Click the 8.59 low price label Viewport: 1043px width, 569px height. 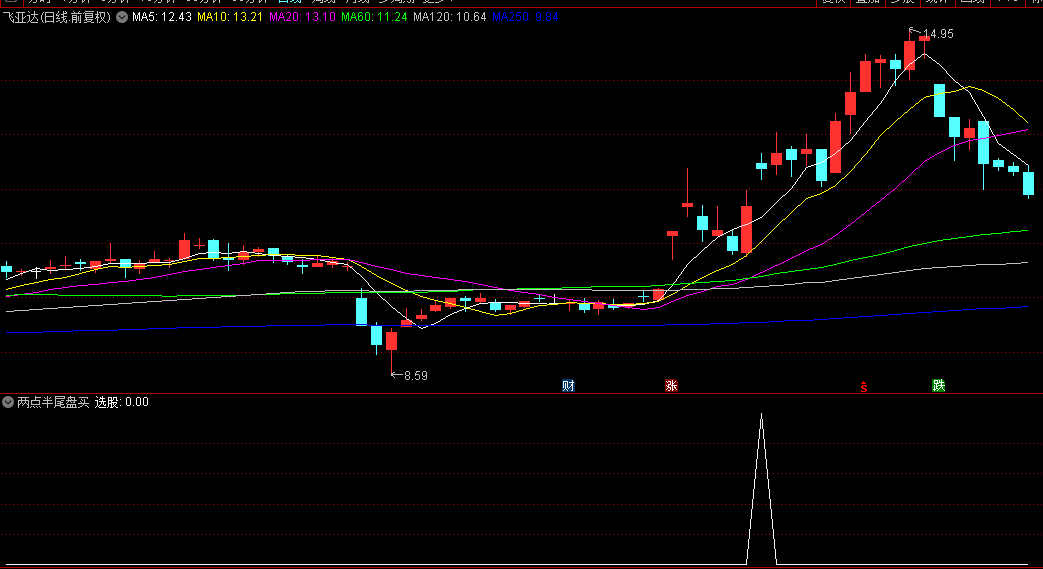point(416,376)
